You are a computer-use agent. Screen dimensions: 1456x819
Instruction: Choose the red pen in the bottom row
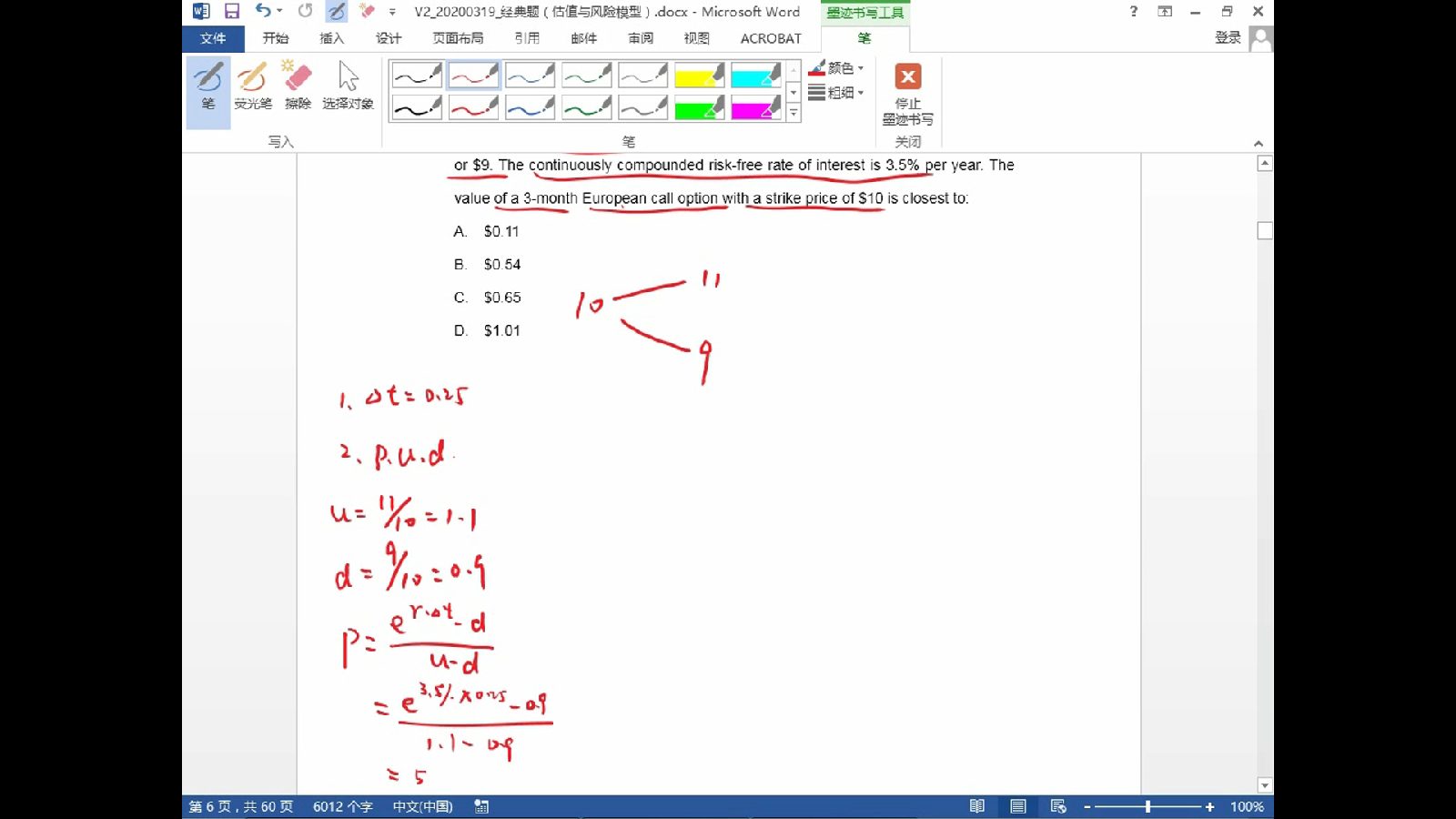point(473,107)
